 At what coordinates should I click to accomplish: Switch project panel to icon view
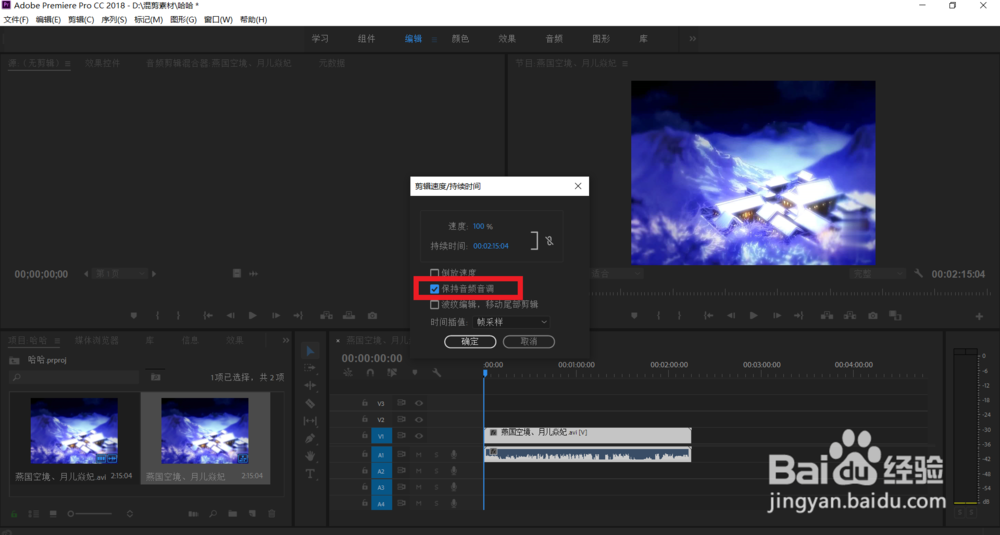(53, 514)
